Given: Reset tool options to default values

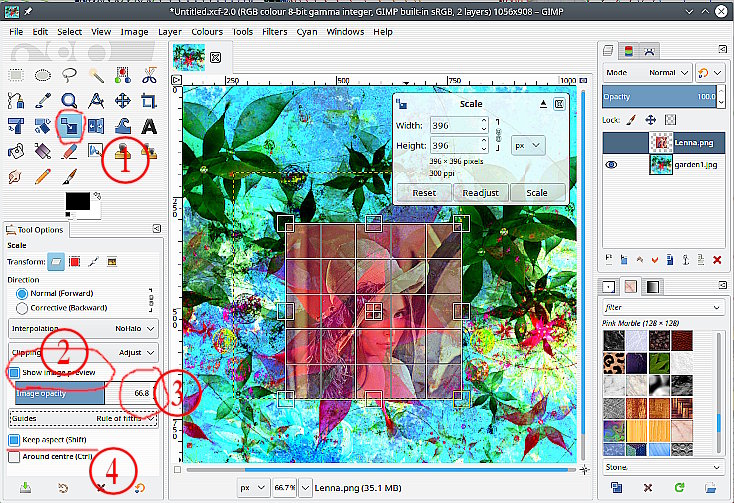Looking at the screenshot, I should coord(139,488).
